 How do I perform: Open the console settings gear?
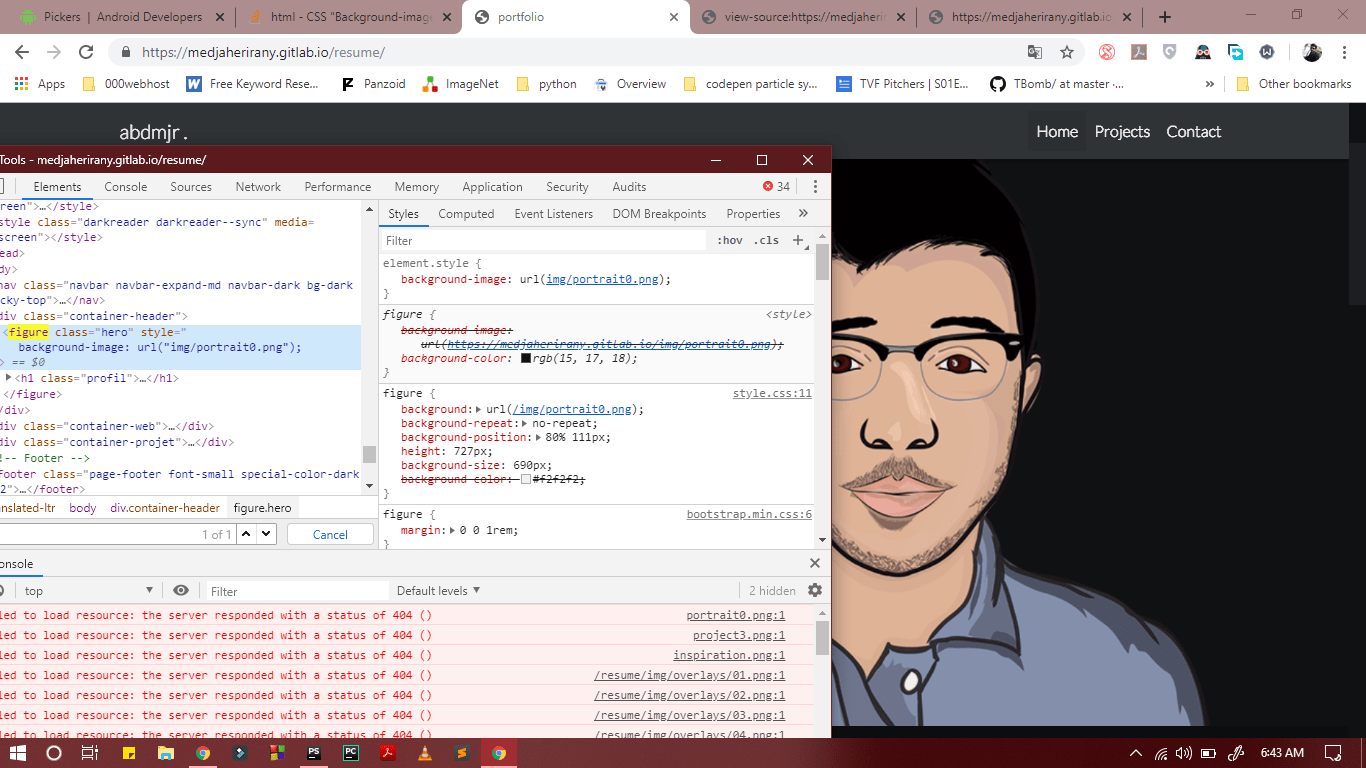tap(815, 590)
